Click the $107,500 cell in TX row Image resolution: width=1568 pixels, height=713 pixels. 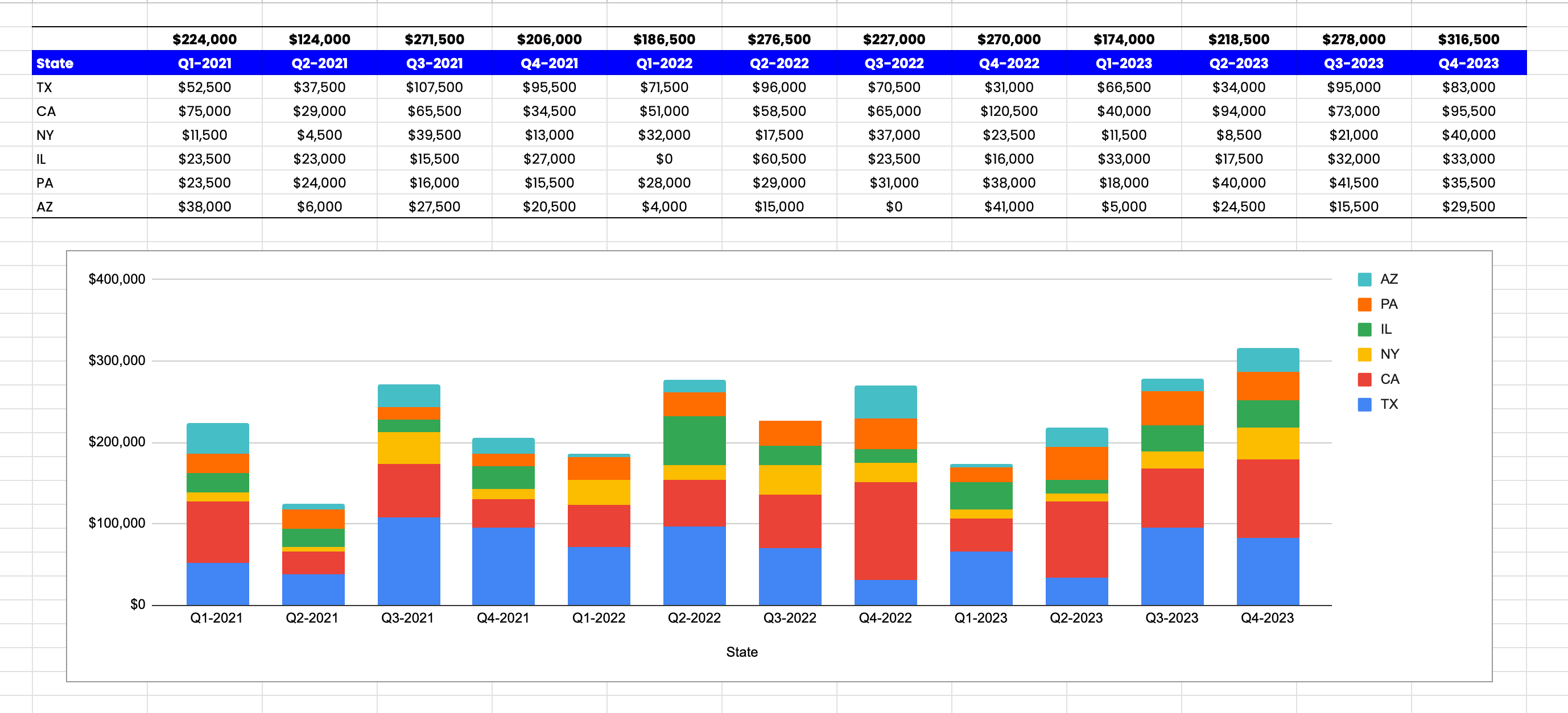point(434,87)
